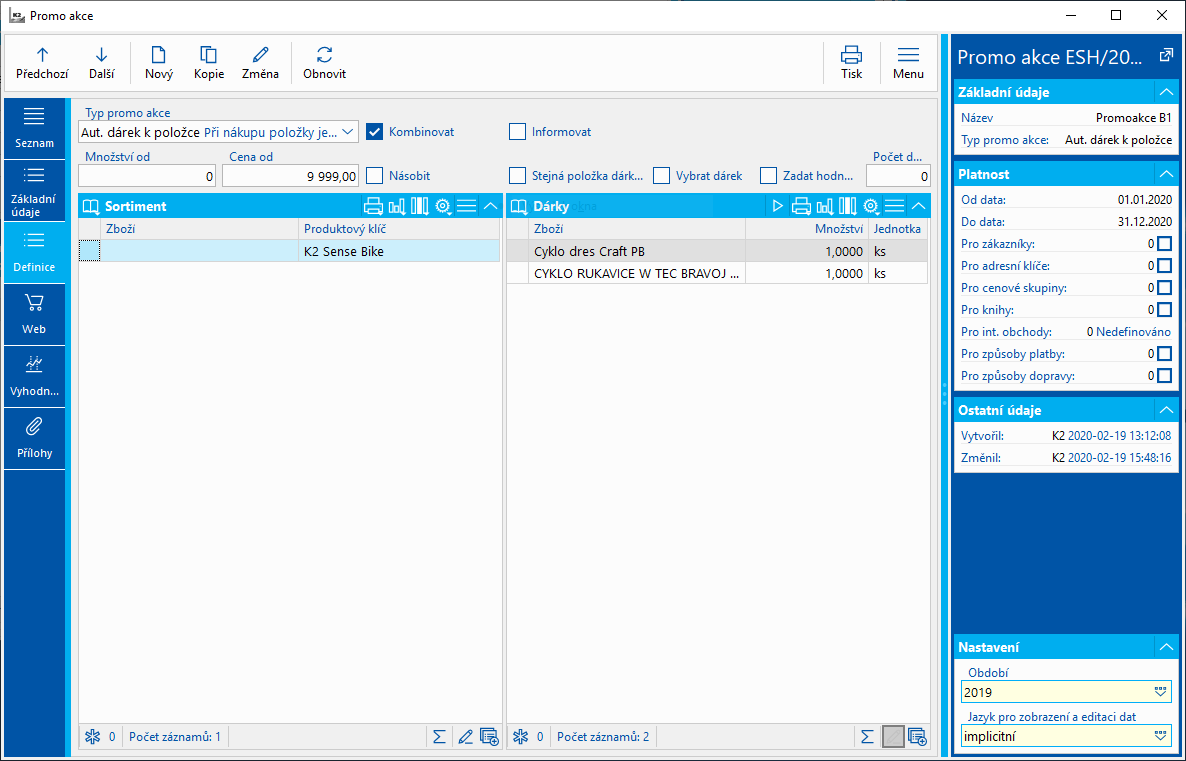Uncheck the Kombinovat checkbox
This screenshot has width=1186, height=761.
(x=374, y=132)
